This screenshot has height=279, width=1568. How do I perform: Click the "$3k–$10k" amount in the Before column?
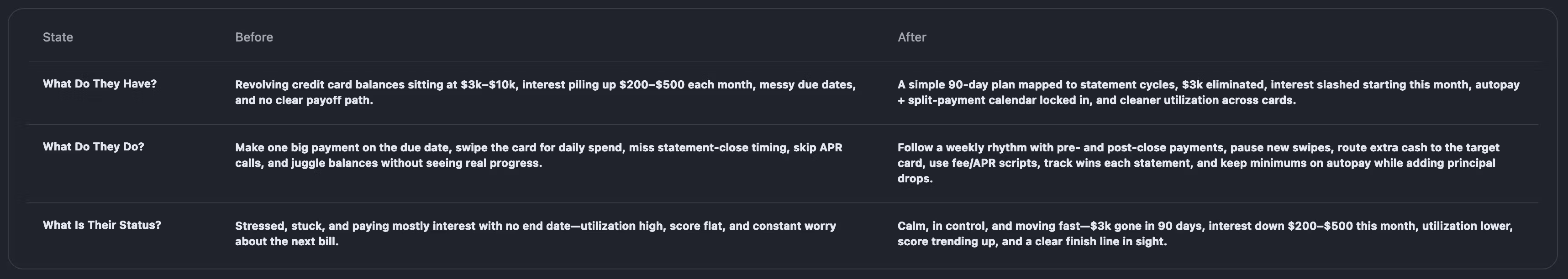tap(489, 84)
